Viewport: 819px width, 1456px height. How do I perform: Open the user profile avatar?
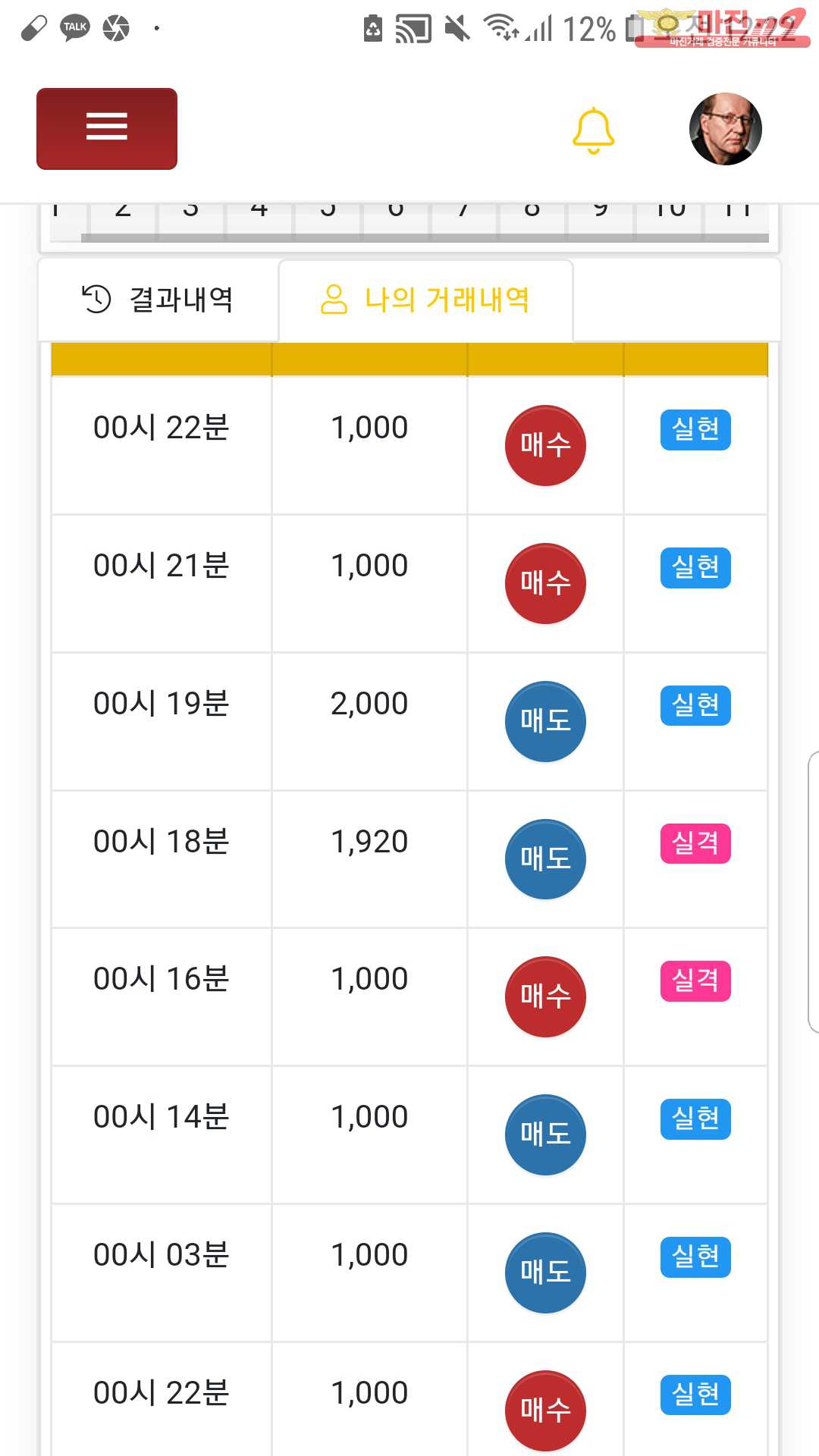[x=725, y=129]
